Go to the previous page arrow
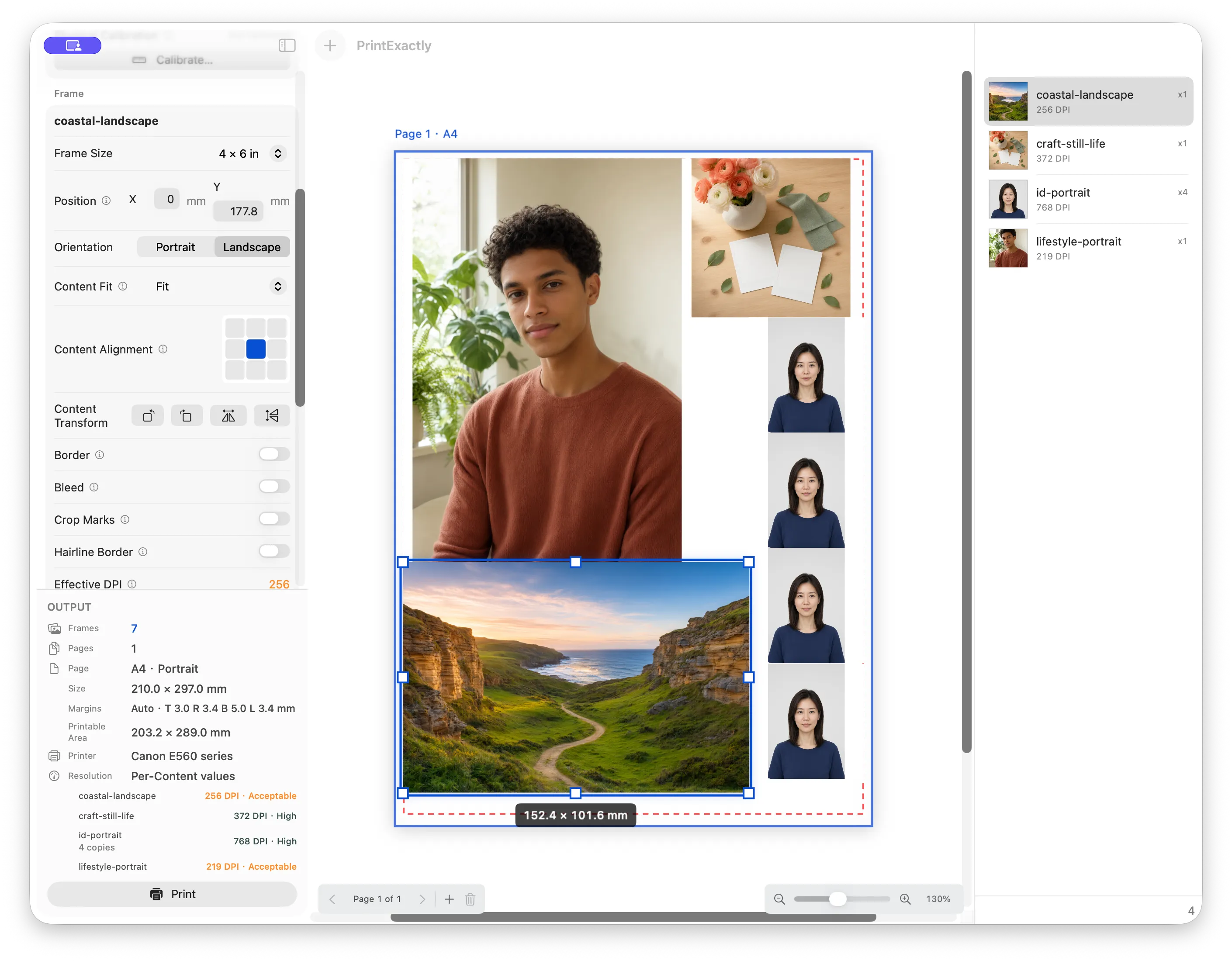 pos(332,899)
